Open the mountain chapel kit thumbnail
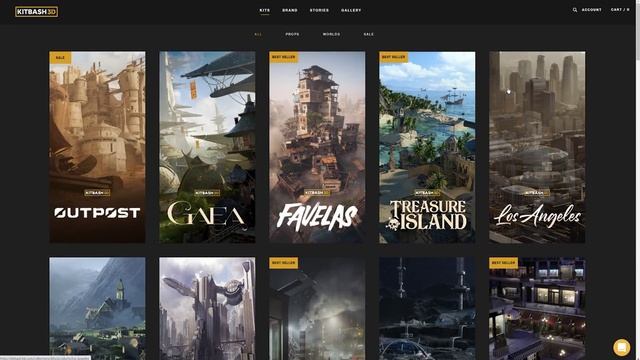 coord(97,309)
